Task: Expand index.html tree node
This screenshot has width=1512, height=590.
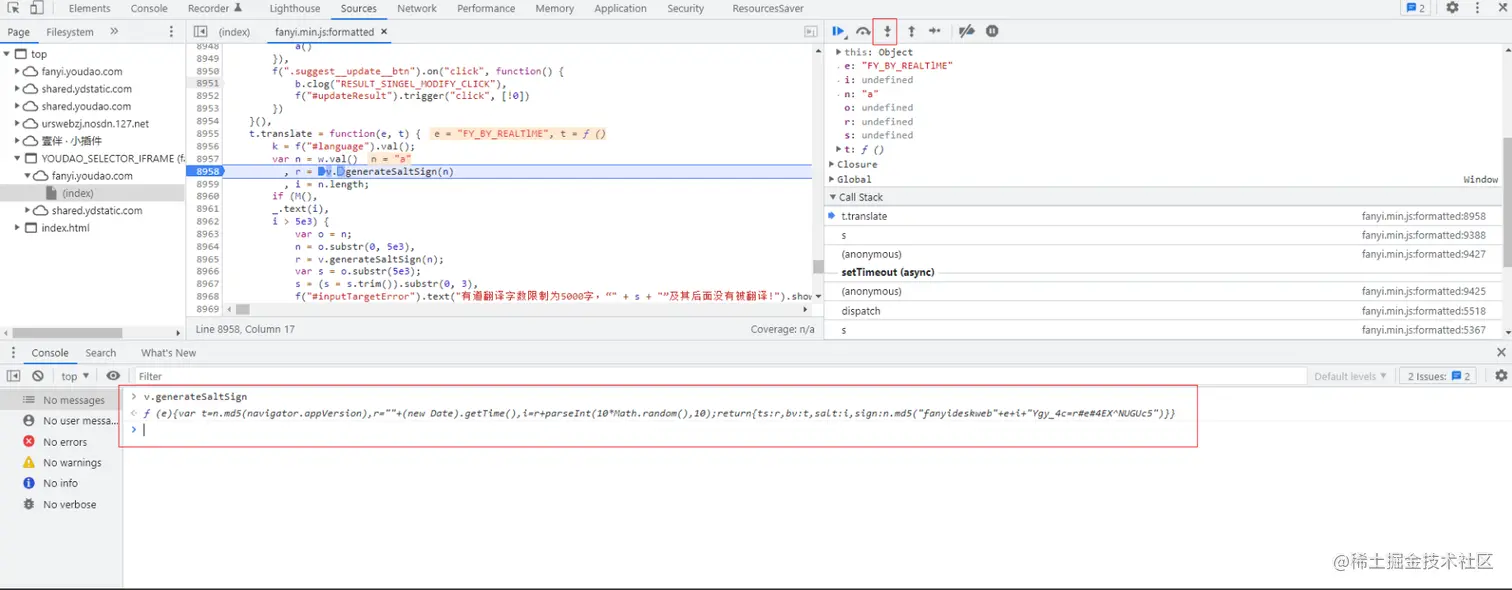Action: (x=18, y=228)
